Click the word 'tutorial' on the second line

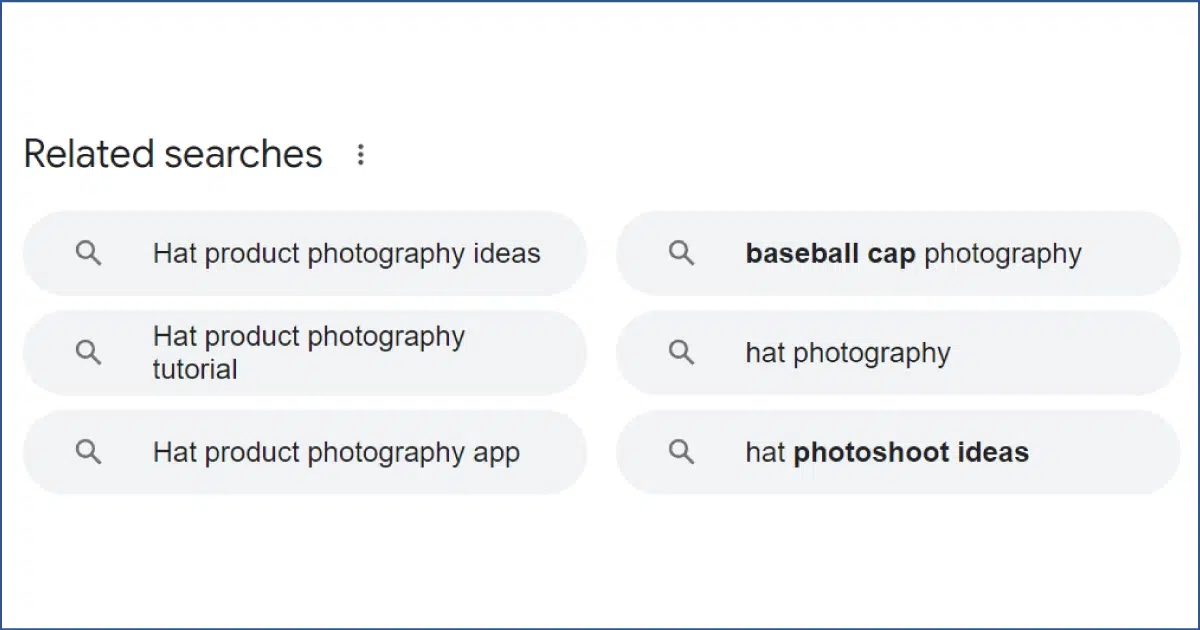click(195, 370)
